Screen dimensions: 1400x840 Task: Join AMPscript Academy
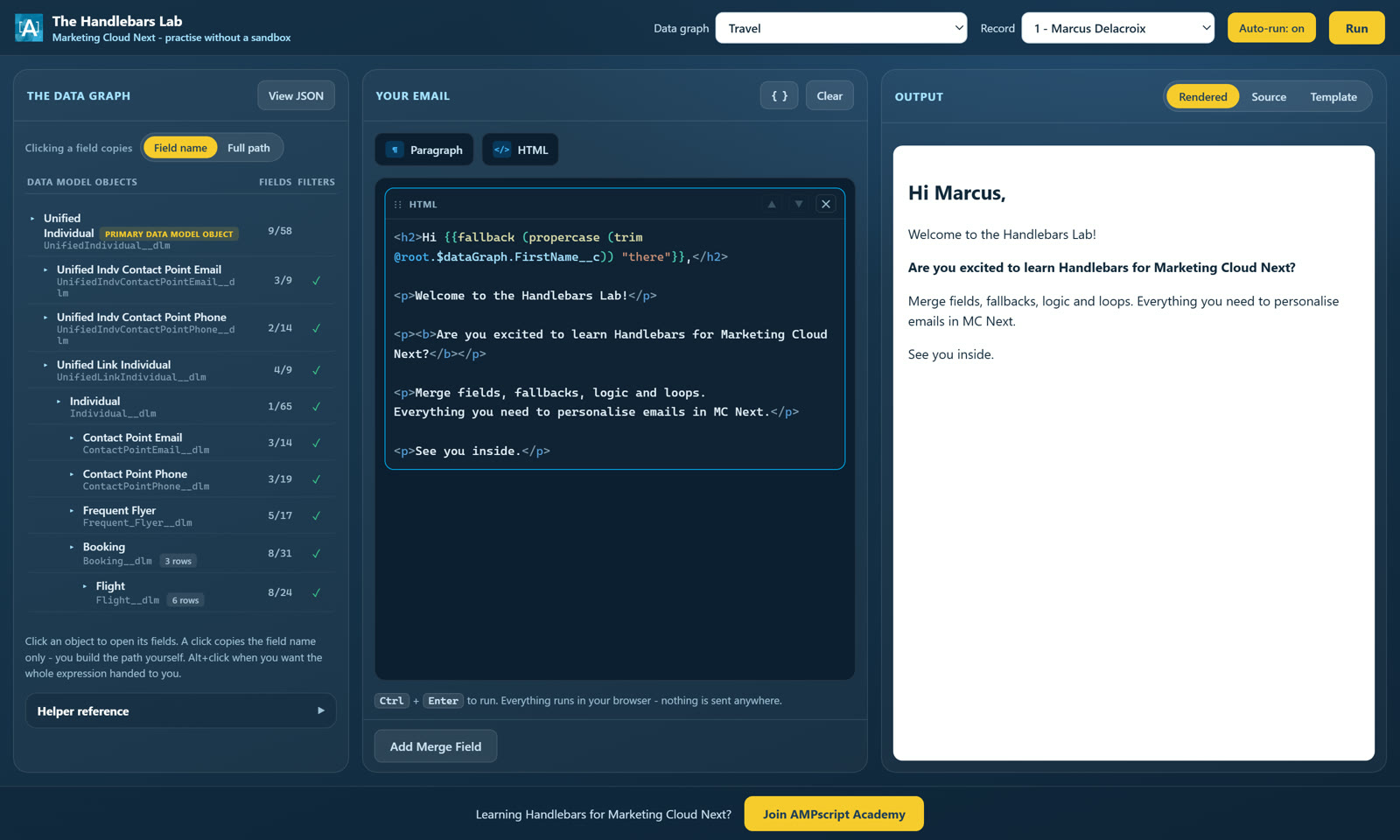click(x=834, y=814)
